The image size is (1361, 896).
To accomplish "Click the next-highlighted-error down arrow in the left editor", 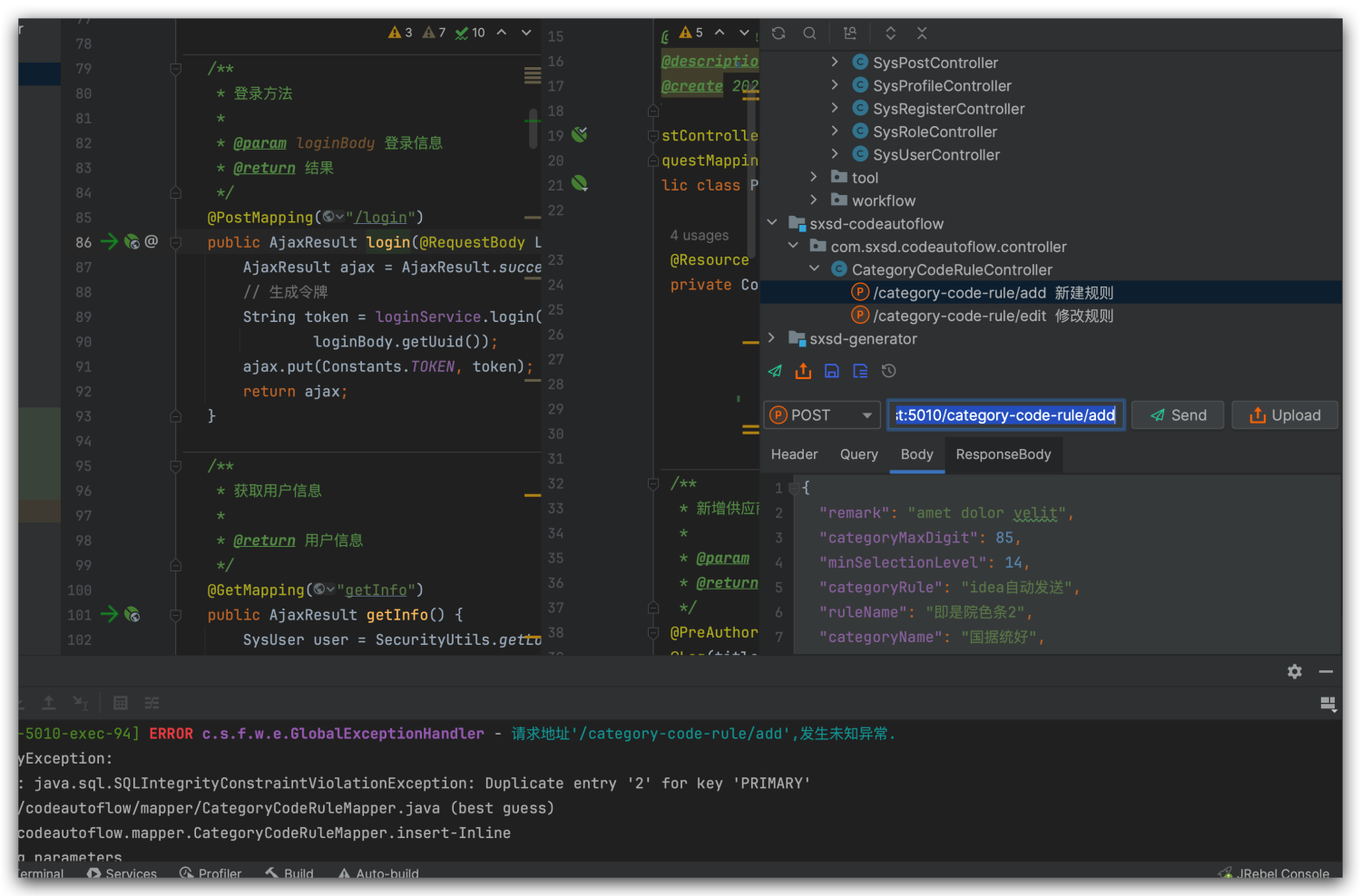I will pyautogui.click(x=526, y=33).
